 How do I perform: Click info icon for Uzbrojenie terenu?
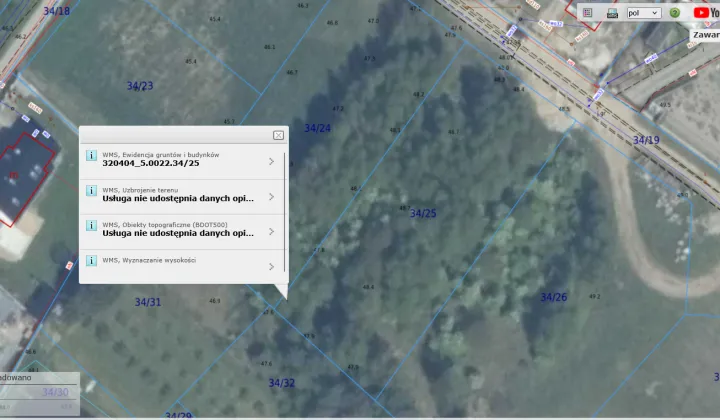click(x=91, y=190)
